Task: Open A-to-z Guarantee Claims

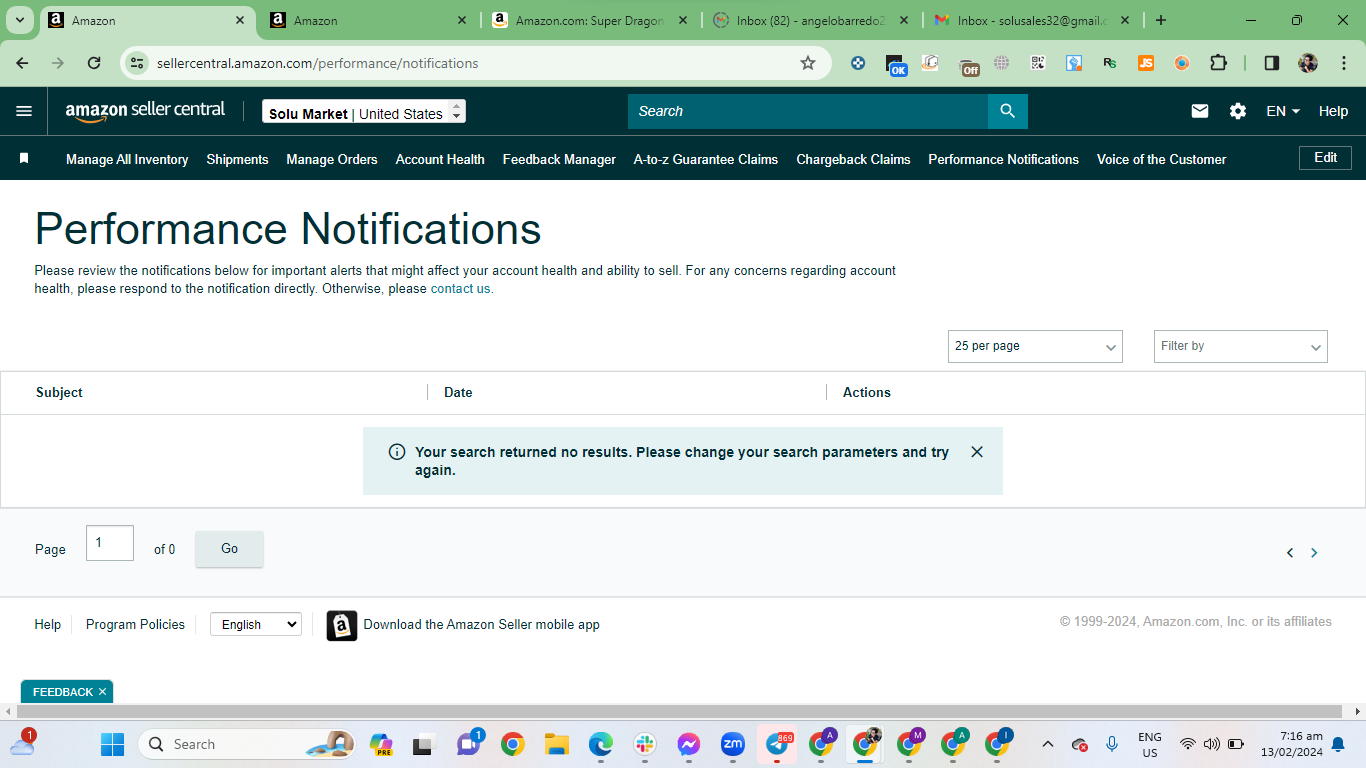Action: point(706,159)
